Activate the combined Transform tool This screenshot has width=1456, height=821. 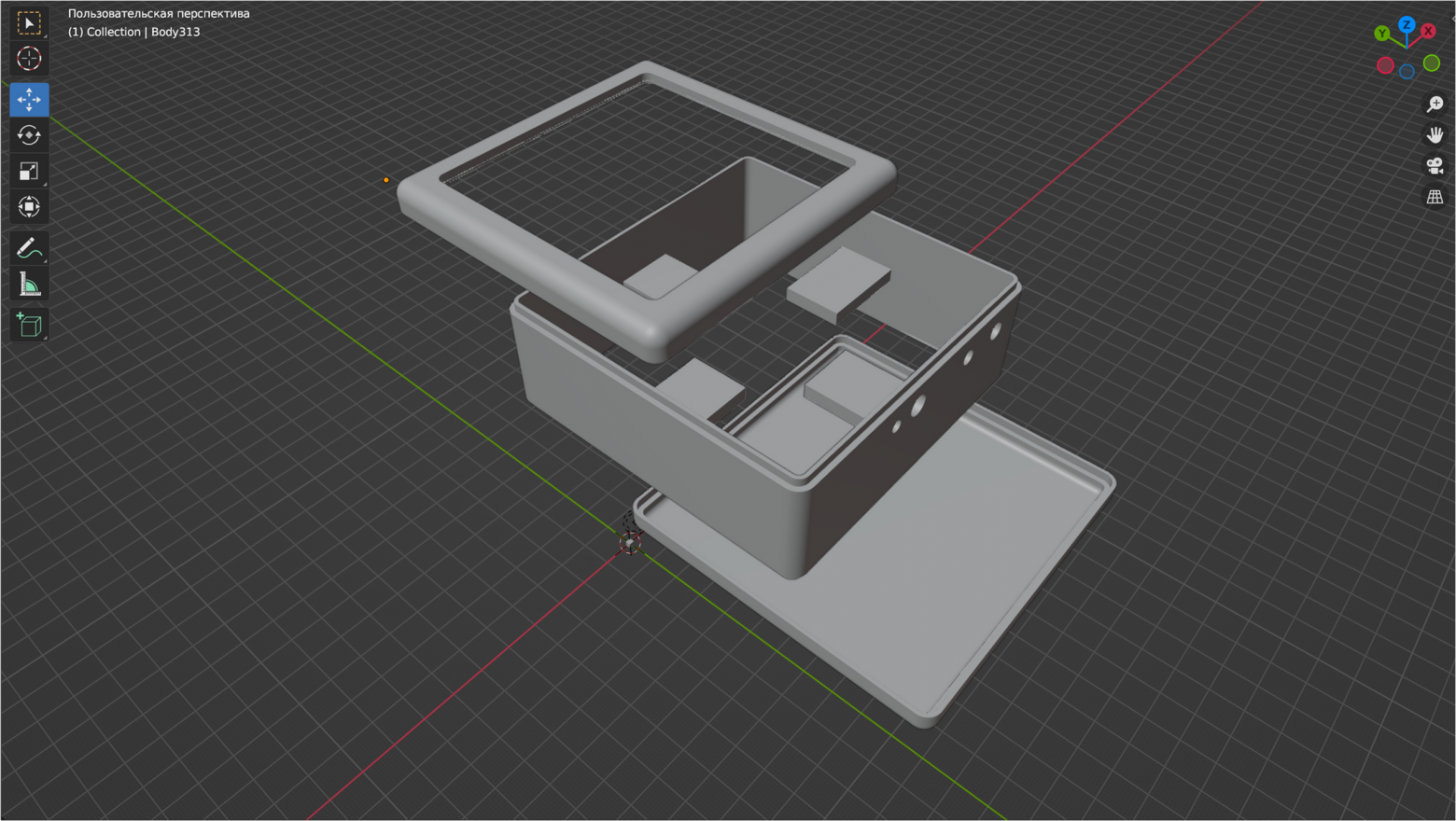[x=29, y=207]
